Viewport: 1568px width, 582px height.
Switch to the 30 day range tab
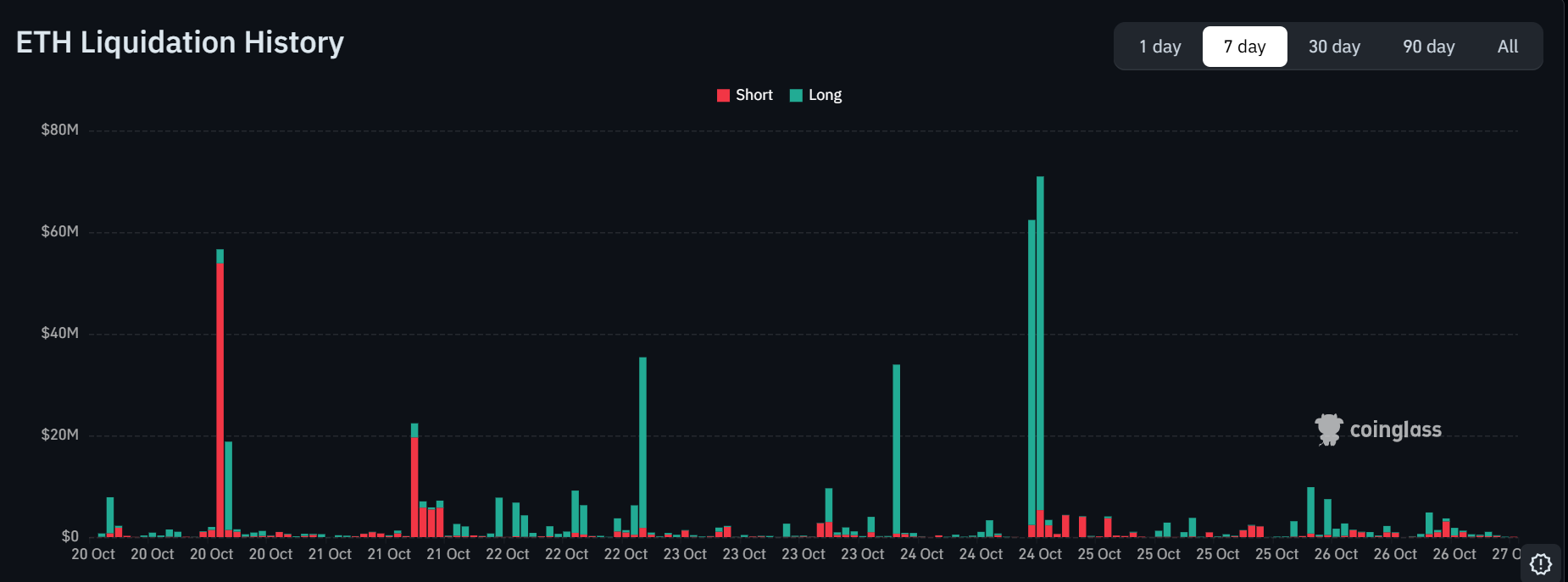[x=1334, y=47]
